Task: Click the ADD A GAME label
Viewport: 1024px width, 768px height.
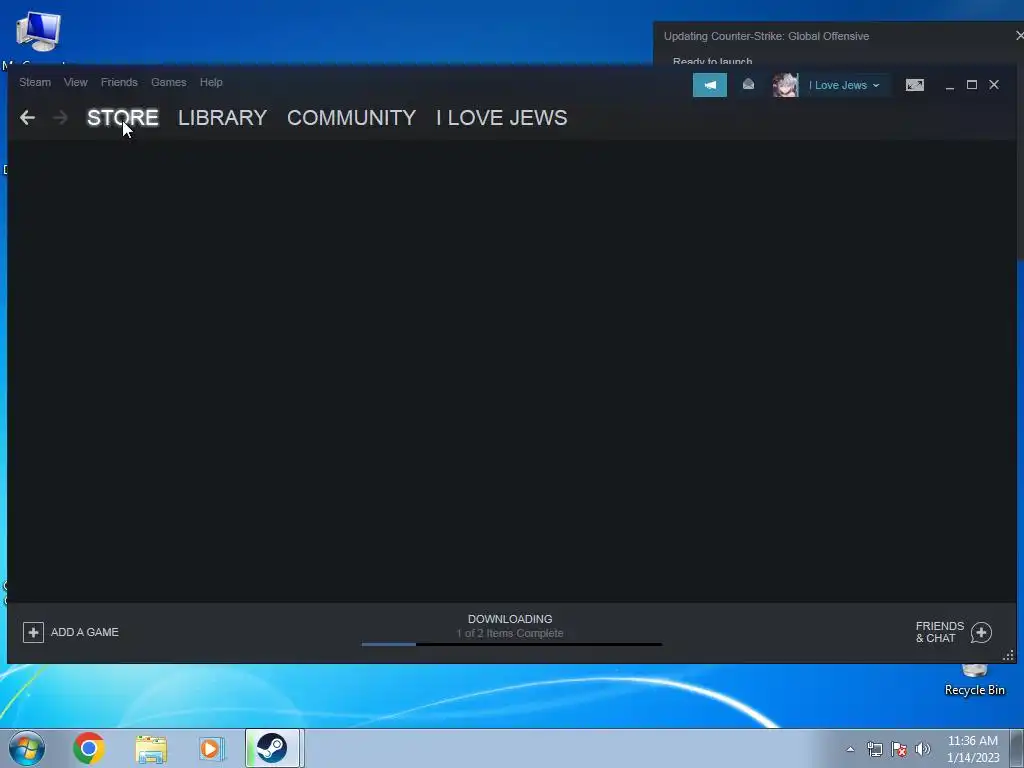Action: point(85,632)
